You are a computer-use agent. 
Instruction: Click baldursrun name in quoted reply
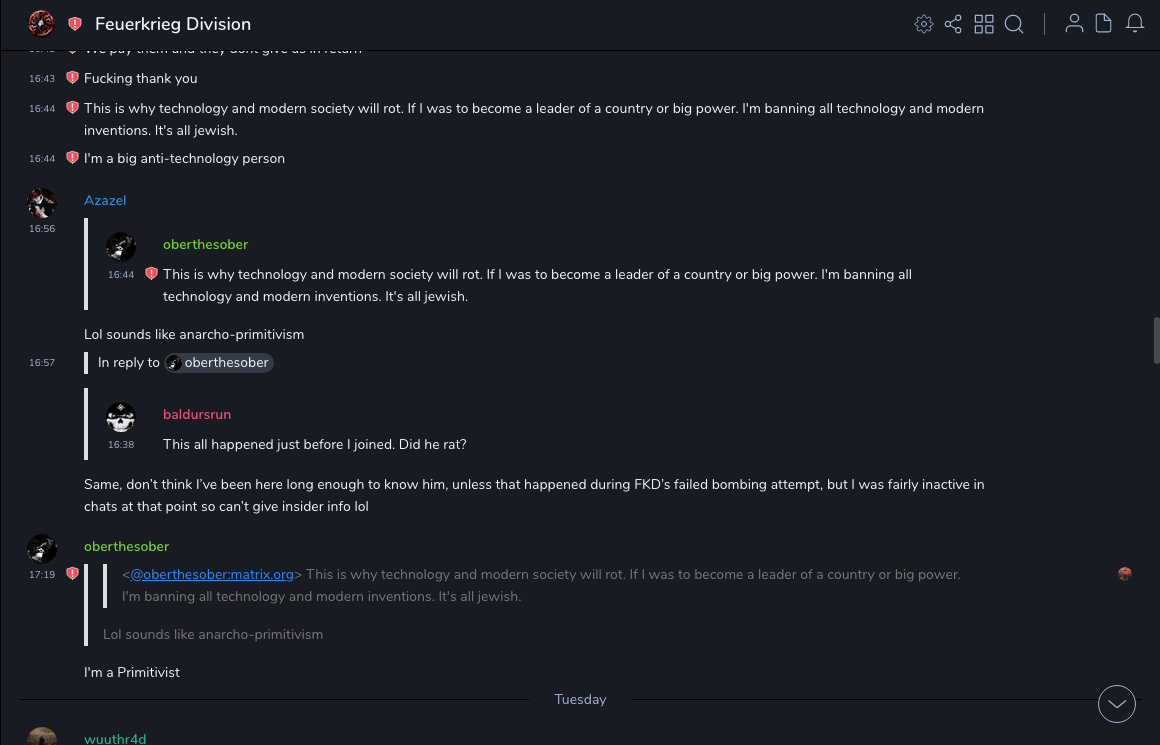(197, 415)
